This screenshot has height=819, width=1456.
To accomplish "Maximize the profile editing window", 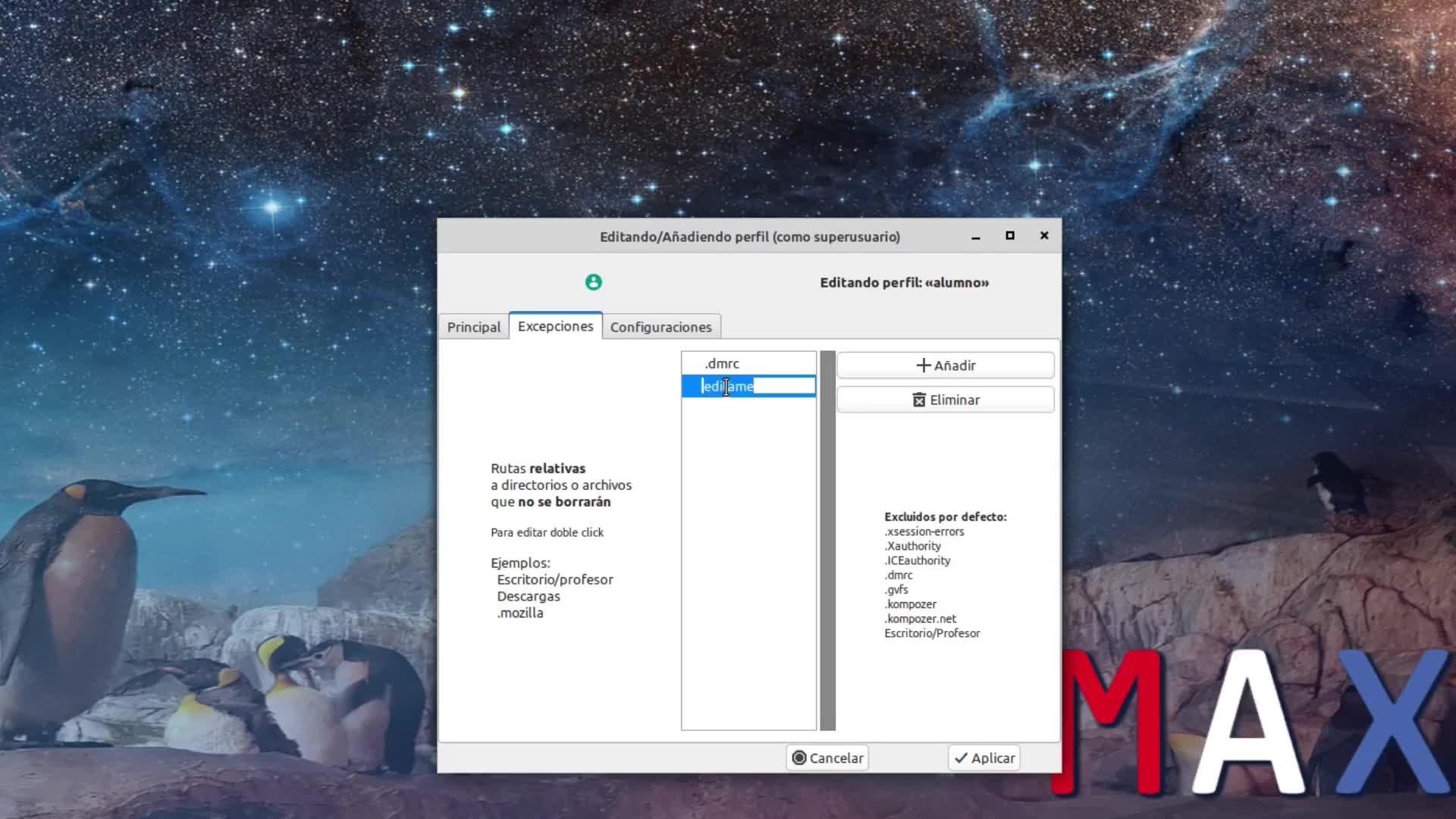I will click(1010, 236).
